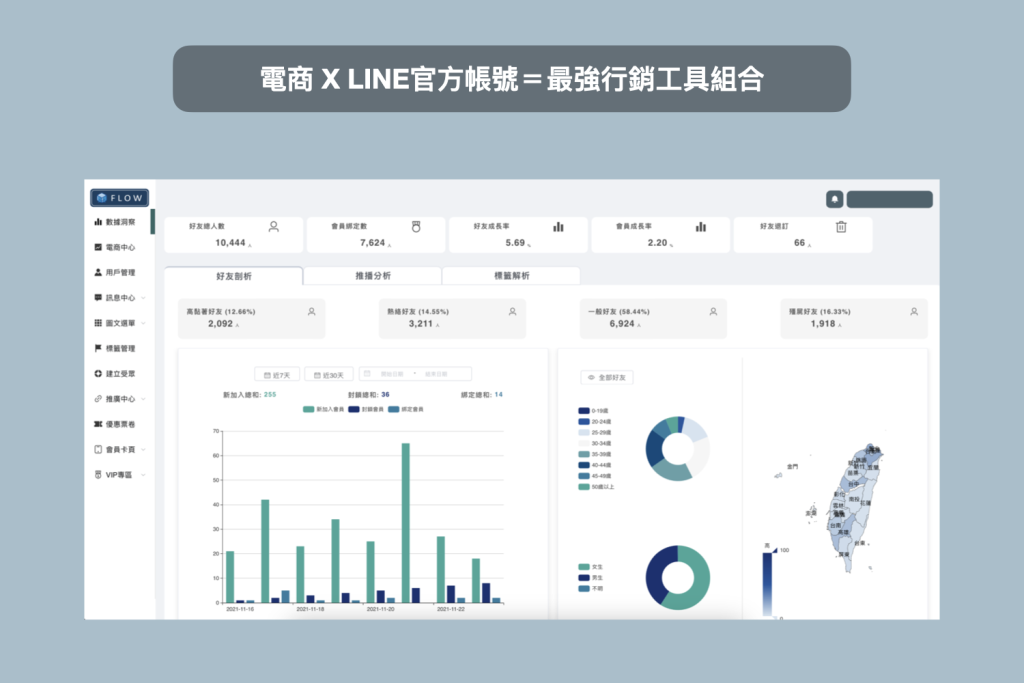The height and width of the screenshot is (683, 1024).
Task: Open 推廣中心 link icon
Action: click(x=98, y=398)
